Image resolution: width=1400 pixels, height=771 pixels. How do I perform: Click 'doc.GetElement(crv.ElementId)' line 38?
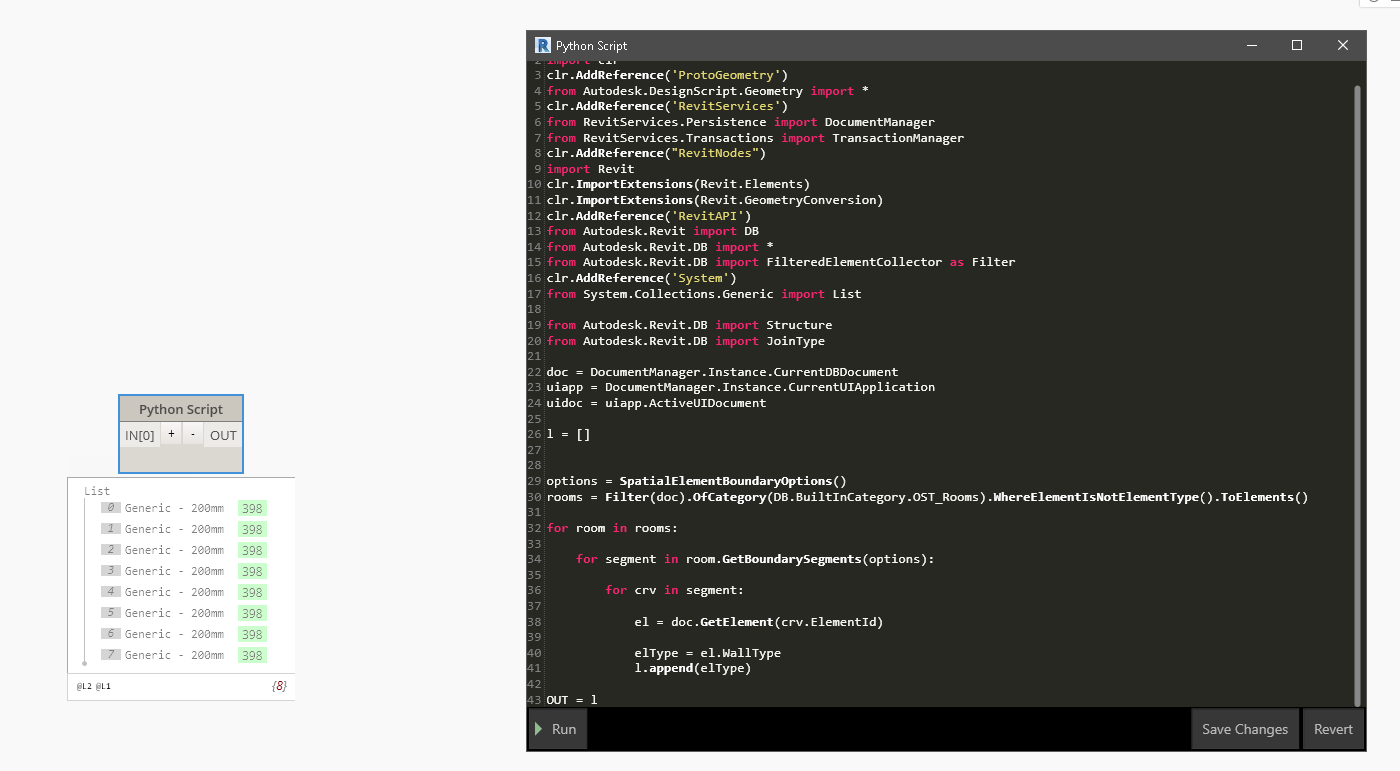pos(777,622)
